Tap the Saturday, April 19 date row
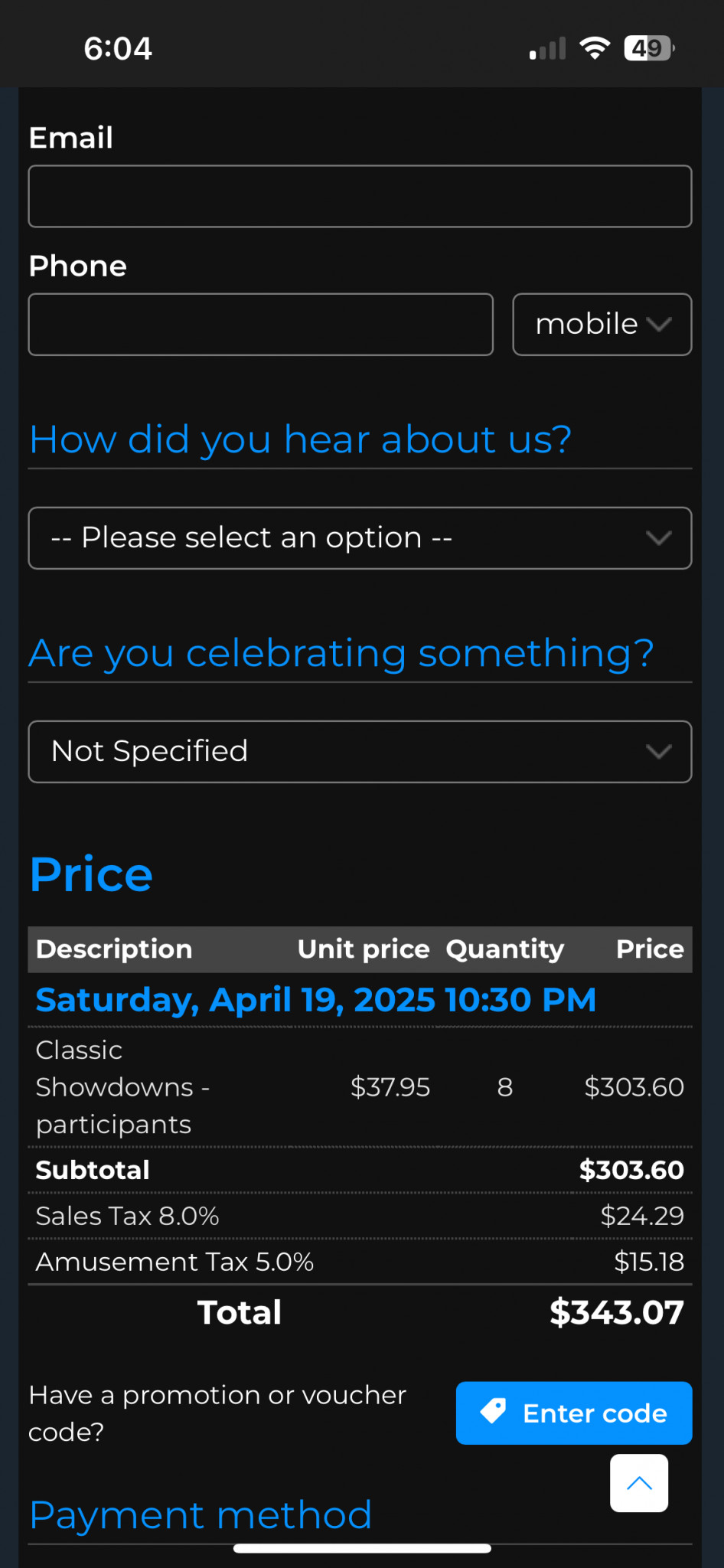Viewport: 724px width, 1568px height. pos(315,1000)
